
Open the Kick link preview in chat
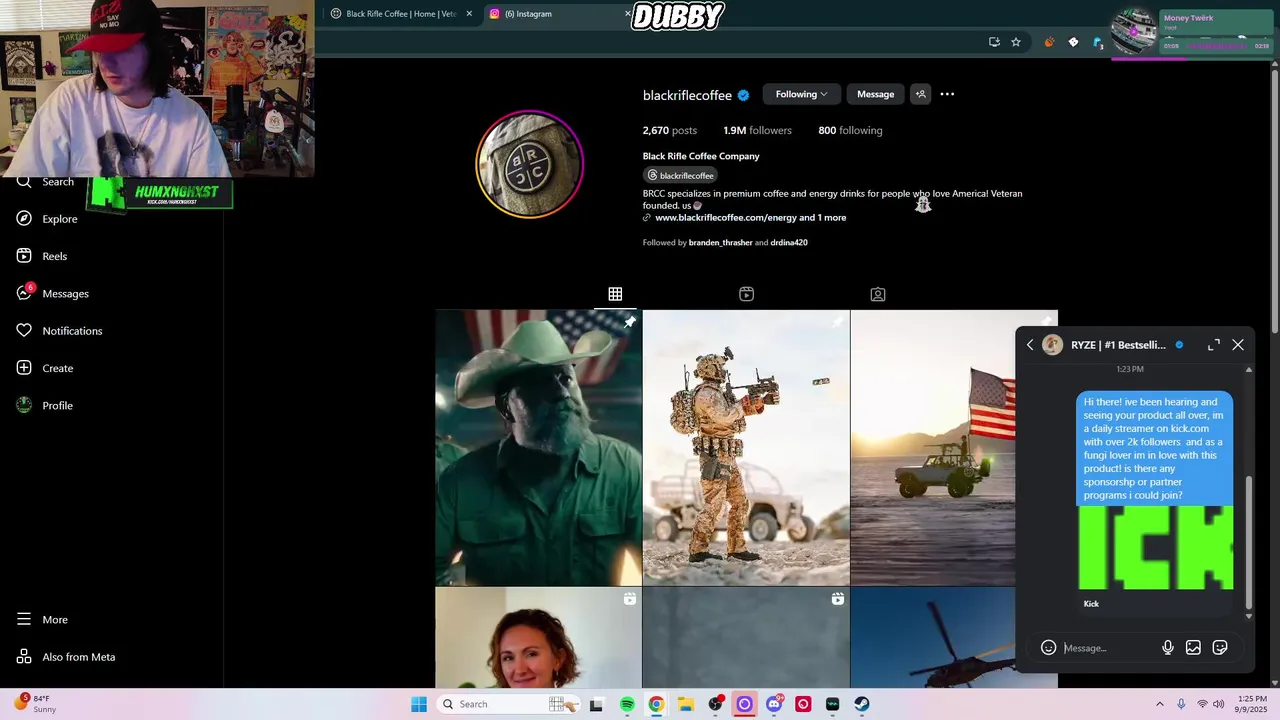(x=1156, y=558)
